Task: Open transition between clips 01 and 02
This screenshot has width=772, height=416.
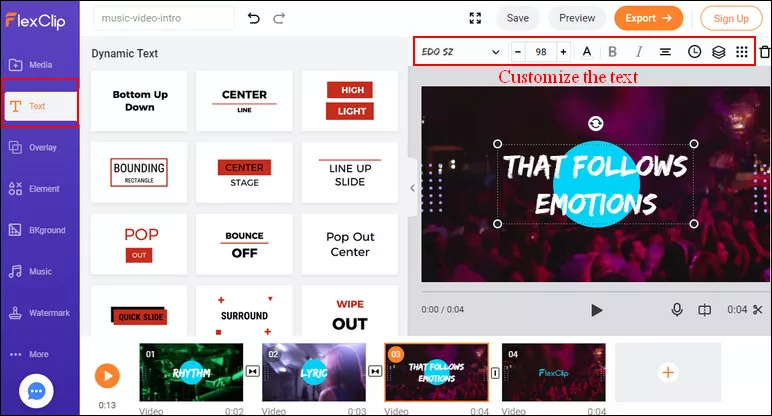Action: click(x=253, y=371)
